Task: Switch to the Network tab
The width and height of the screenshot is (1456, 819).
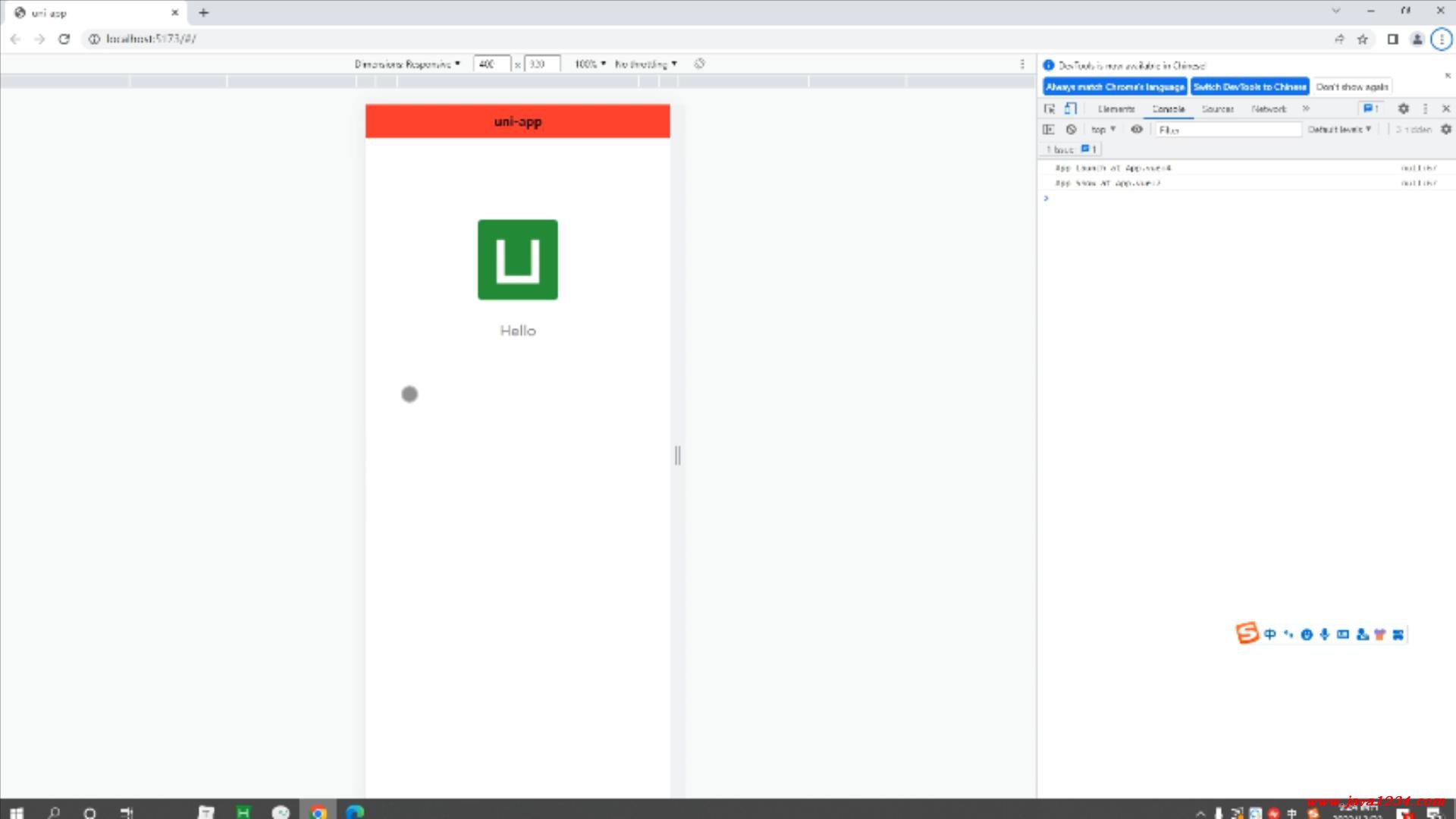Action: [1269, 108]
